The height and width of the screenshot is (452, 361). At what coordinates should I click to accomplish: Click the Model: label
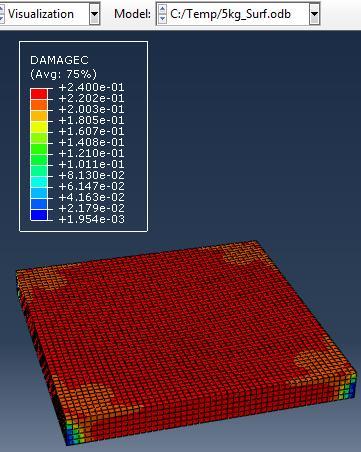[132, 14]
